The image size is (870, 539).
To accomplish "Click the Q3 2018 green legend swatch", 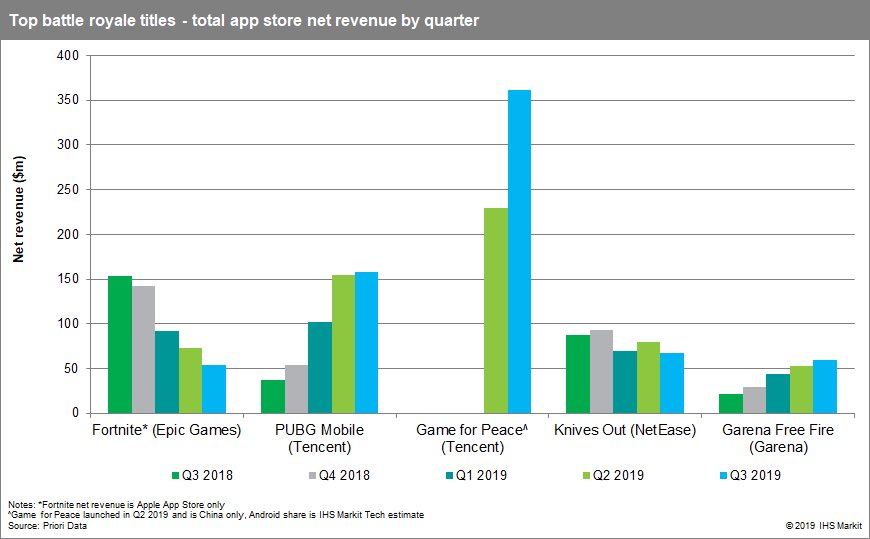I will (x=176, y=476).
